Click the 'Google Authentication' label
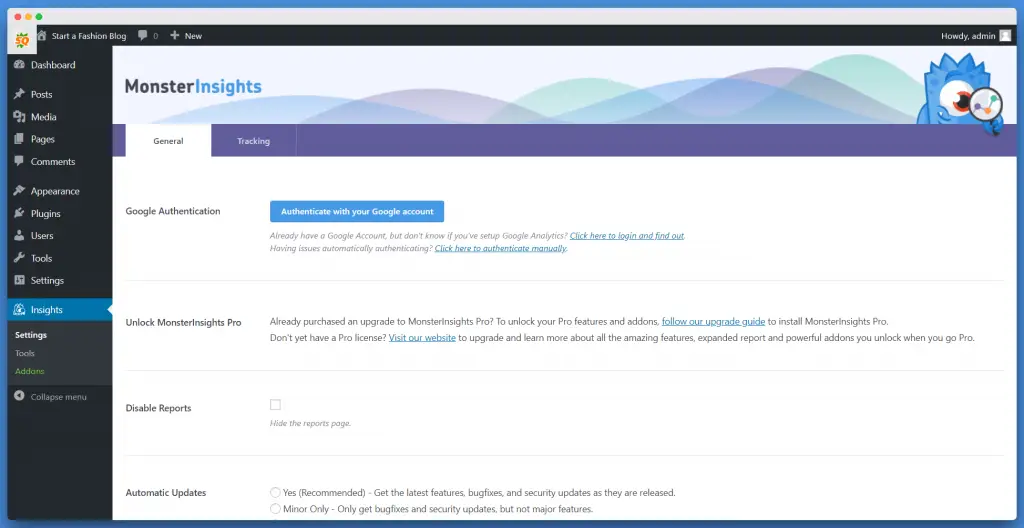1024x528 pixels. click(173, 211)
